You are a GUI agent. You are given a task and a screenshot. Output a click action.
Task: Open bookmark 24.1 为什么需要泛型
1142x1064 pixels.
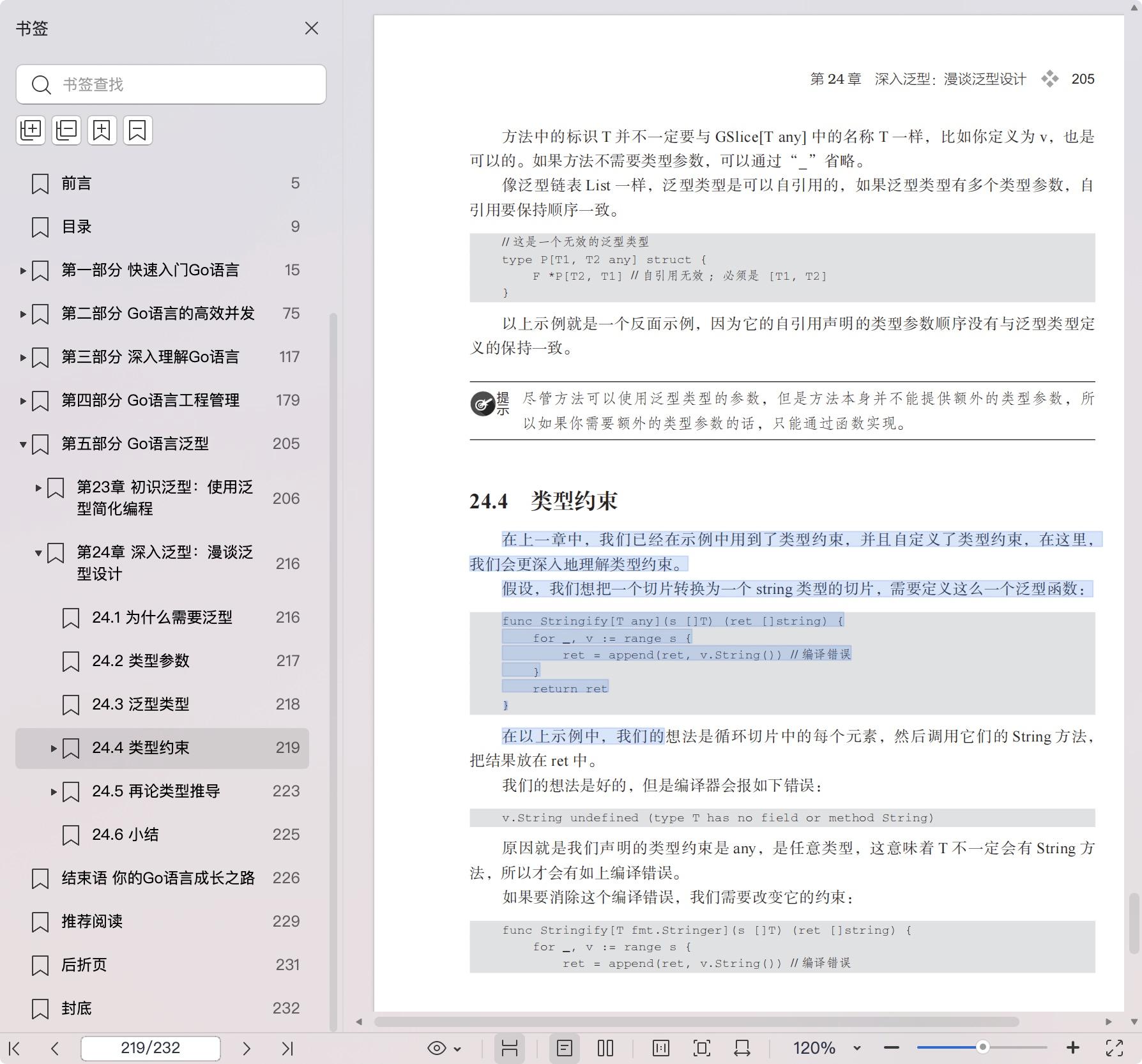click(x=162, y=618)
